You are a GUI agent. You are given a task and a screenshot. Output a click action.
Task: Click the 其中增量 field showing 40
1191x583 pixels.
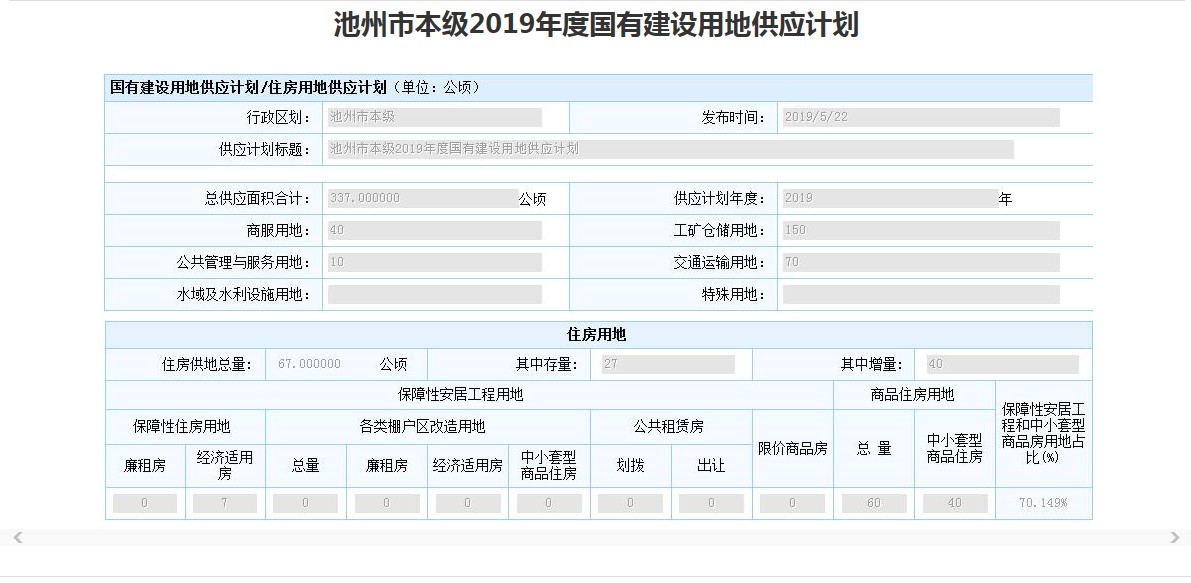pos(1000,363)
